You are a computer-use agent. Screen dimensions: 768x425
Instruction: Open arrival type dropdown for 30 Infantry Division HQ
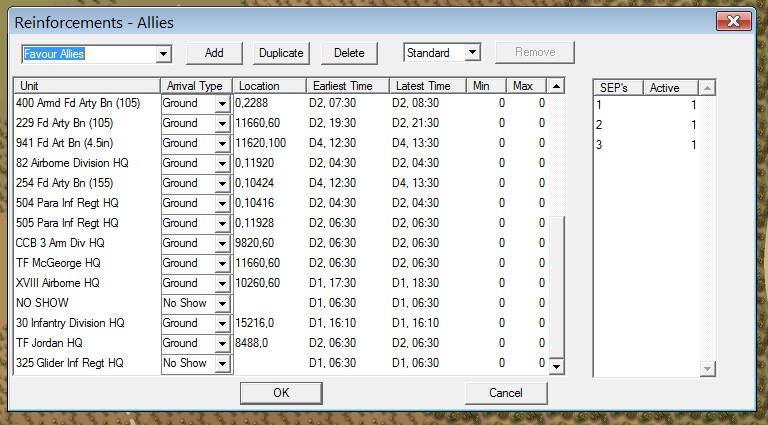tap(222, 324)
